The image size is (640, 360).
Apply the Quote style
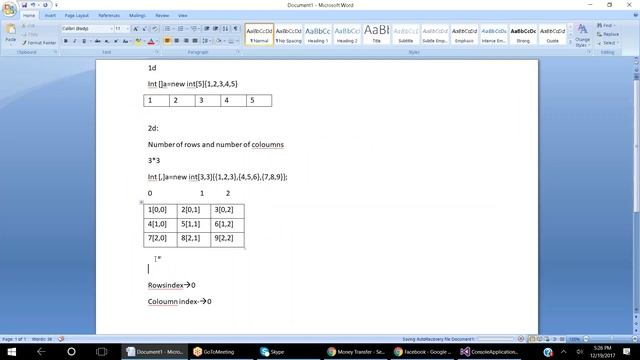(x=553, y=35)
